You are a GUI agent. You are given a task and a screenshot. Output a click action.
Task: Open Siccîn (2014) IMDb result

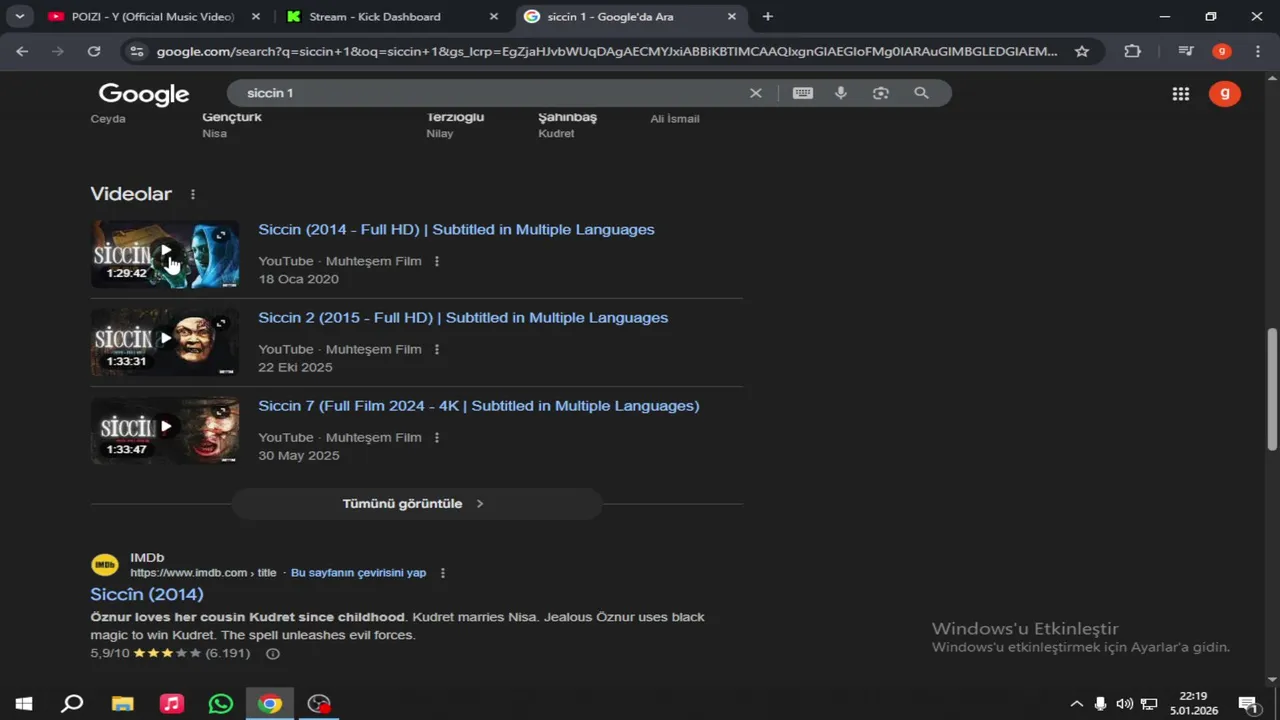click(x=147, y=594)
